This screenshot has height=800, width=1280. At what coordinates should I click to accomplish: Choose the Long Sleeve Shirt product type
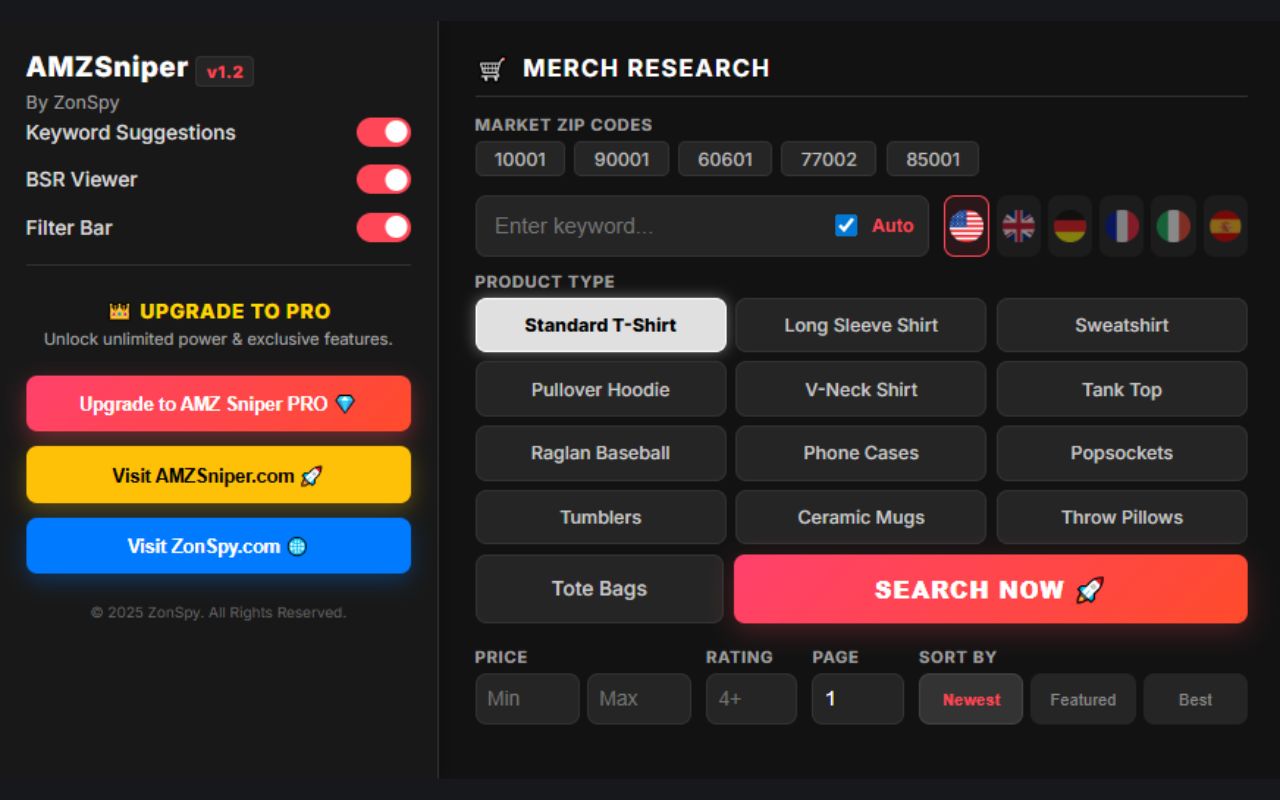tap(861, 325)
